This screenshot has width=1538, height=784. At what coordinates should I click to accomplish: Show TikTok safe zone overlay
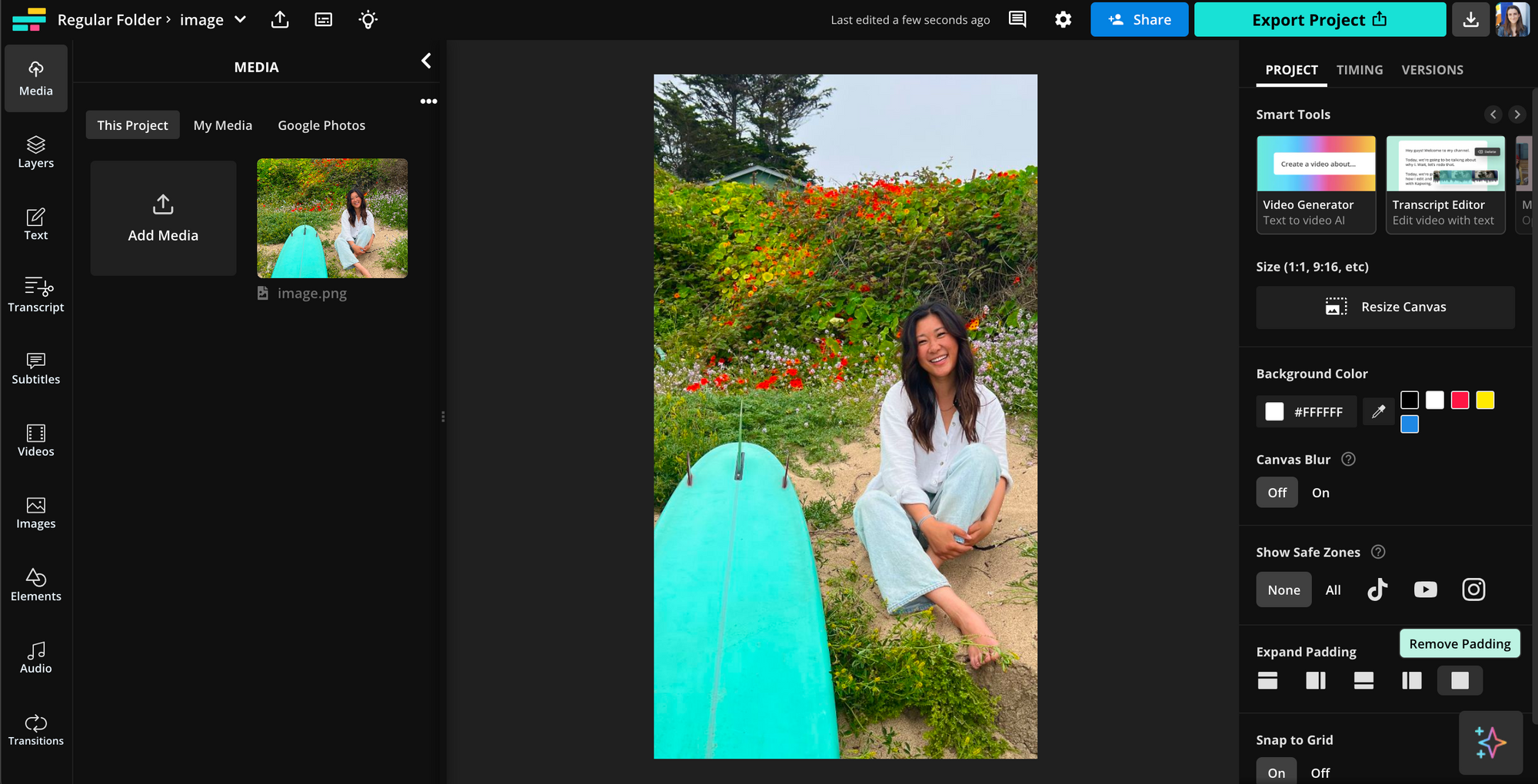[x=1377, y=590]
